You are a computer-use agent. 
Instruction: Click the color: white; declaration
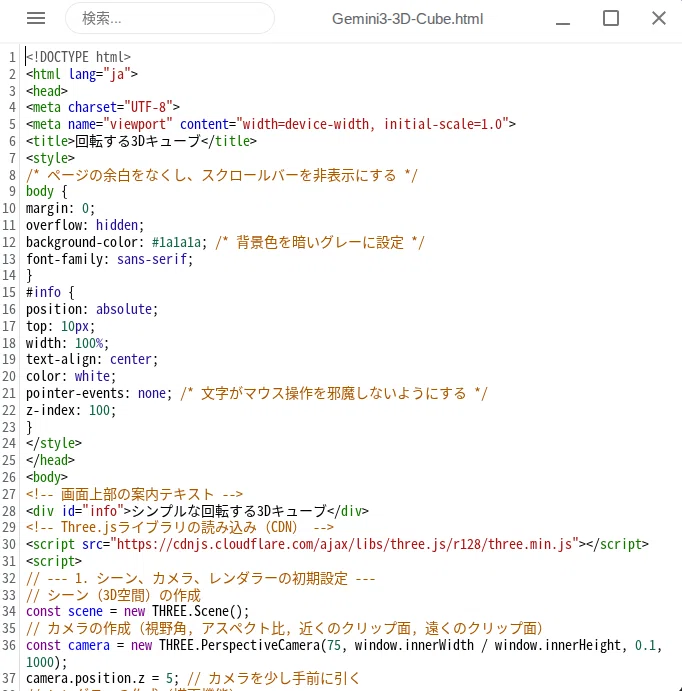[71, 376]
